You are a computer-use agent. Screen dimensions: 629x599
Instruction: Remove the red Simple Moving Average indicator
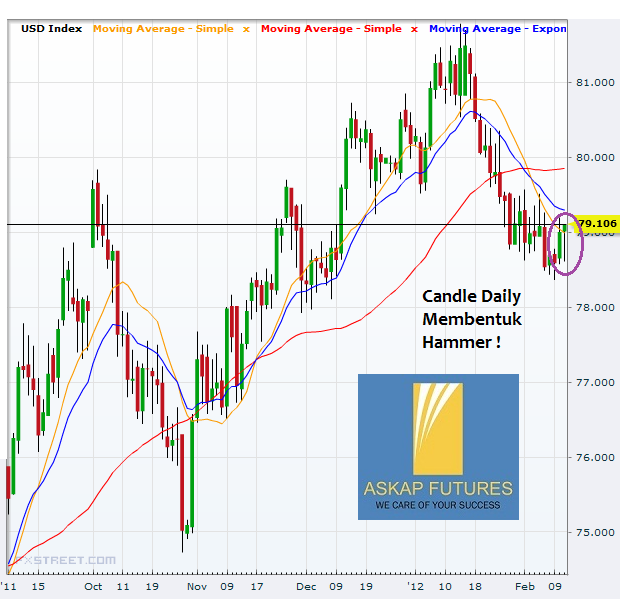pos(415,29)
